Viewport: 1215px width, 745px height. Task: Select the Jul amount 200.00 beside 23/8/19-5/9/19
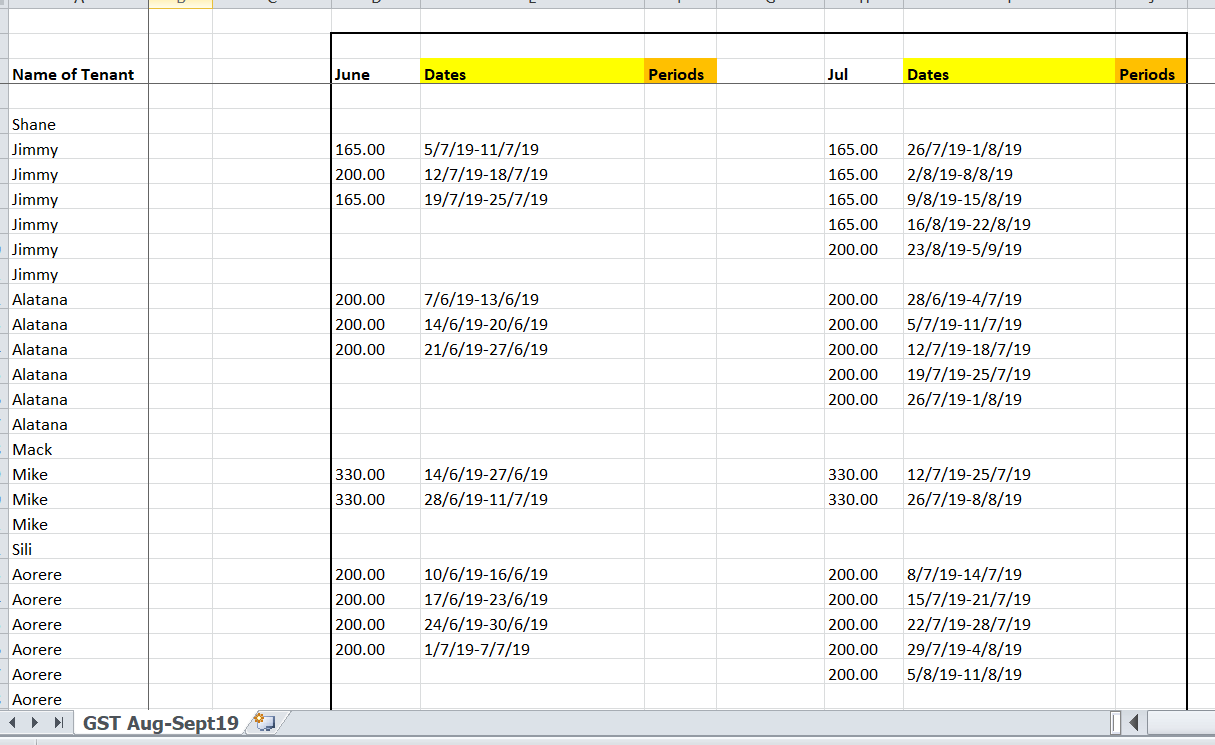click(x=864, y=246)
